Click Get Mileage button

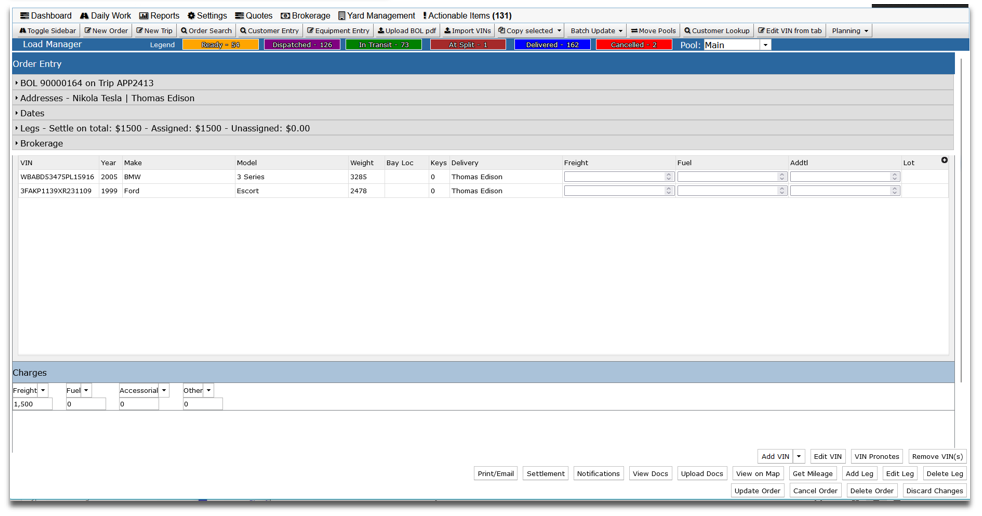click(812, 473)
